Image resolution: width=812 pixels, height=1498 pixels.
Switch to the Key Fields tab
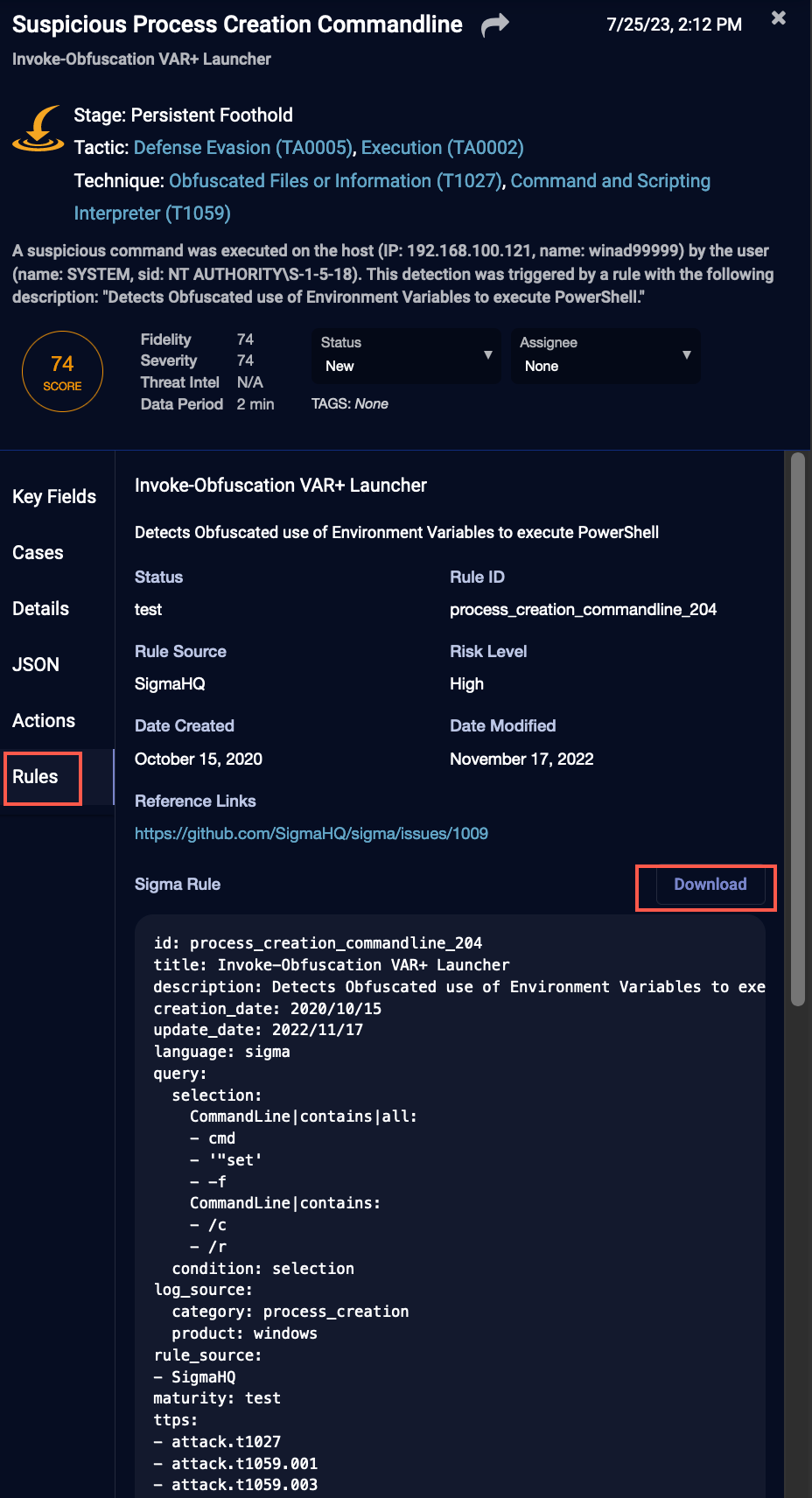point(54,497)
